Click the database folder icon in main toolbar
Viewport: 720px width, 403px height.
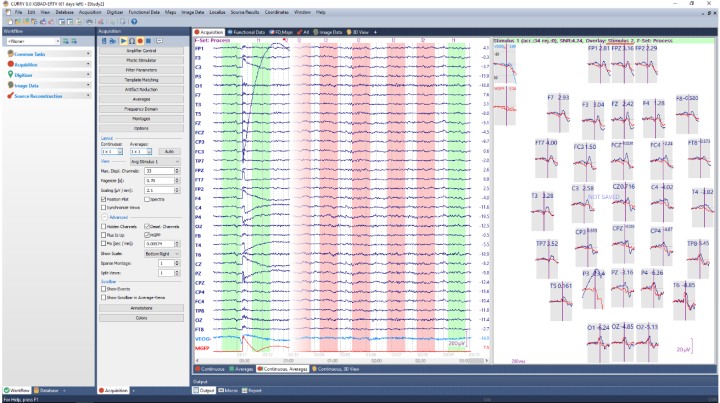34,22
